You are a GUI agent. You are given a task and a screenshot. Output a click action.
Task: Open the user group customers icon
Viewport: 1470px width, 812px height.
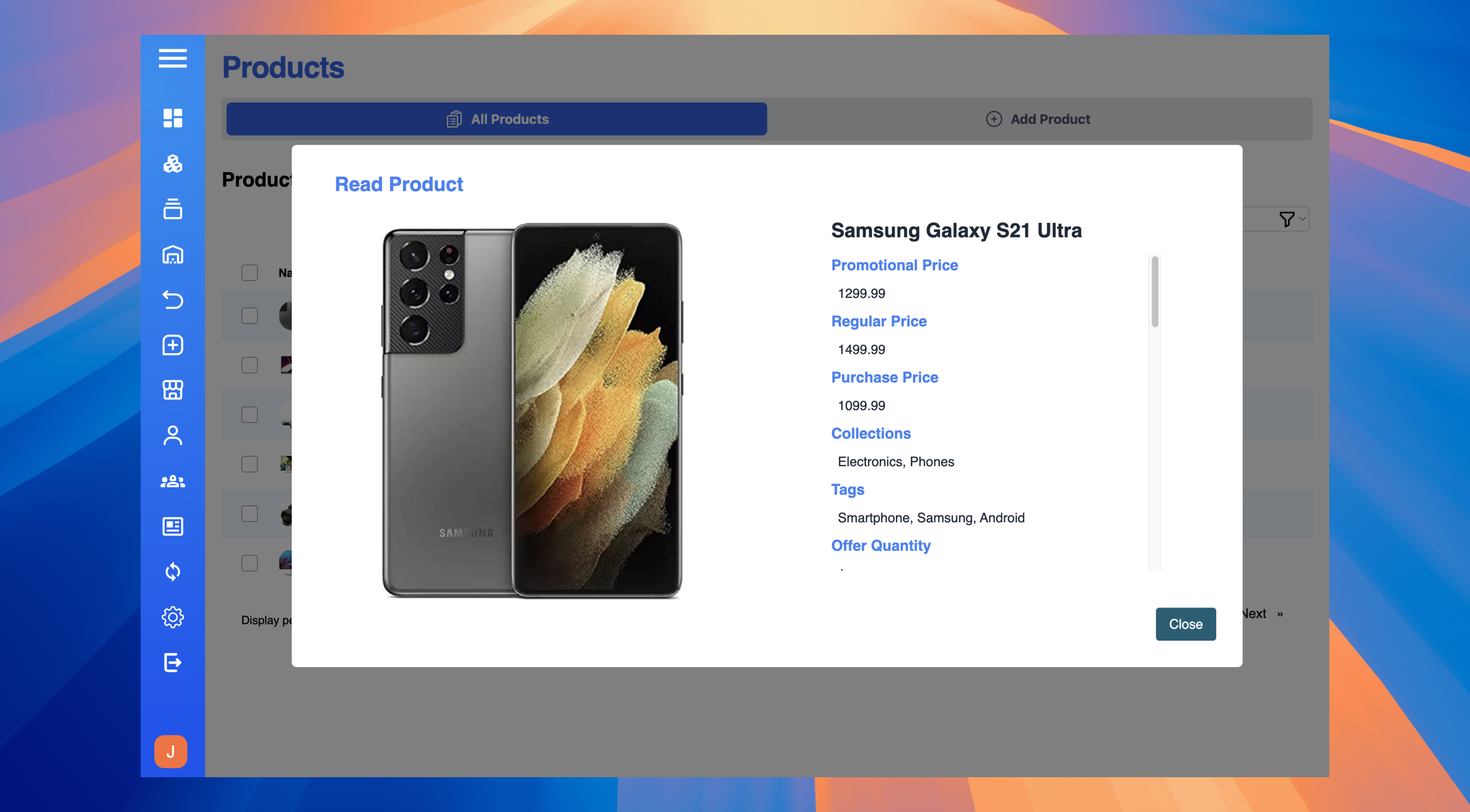pos(172,481)
